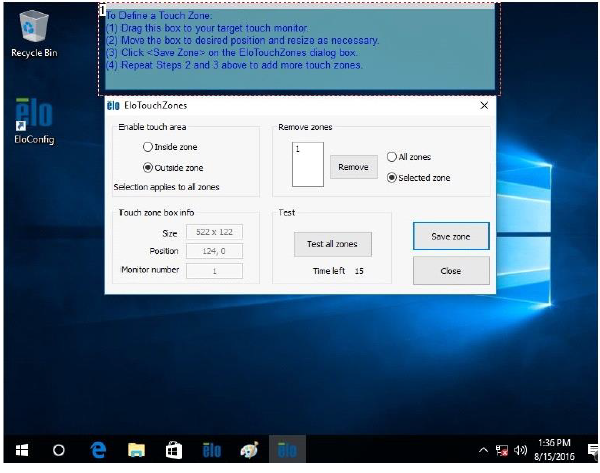Click the Test all zones button
This screenshot has width=600, height=473.
(333, 244)
